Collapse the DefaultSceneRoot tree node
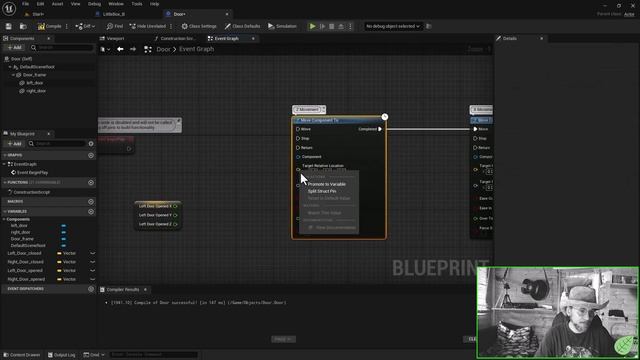Image resolution: width=640 pixels, height=360 pixels. coord(10,67)
